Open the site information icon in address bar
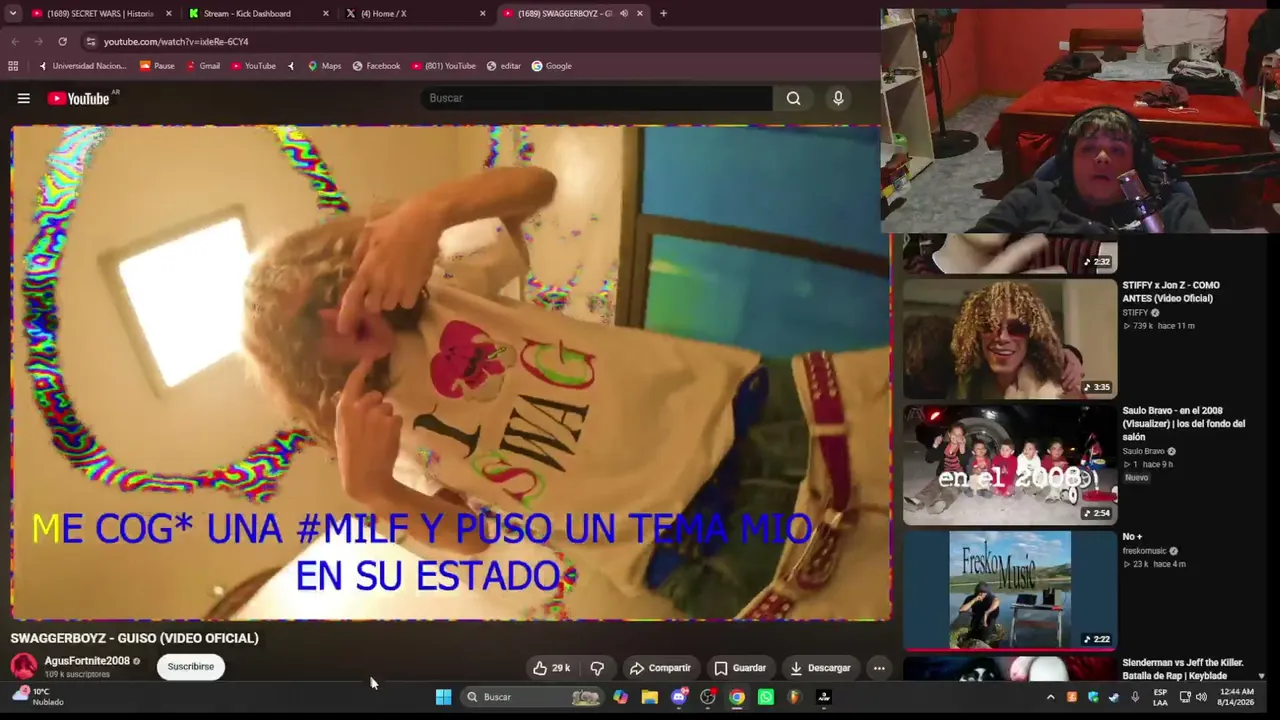The height and width of the screenshot is (720, 1280). click(x=91, y=42)
